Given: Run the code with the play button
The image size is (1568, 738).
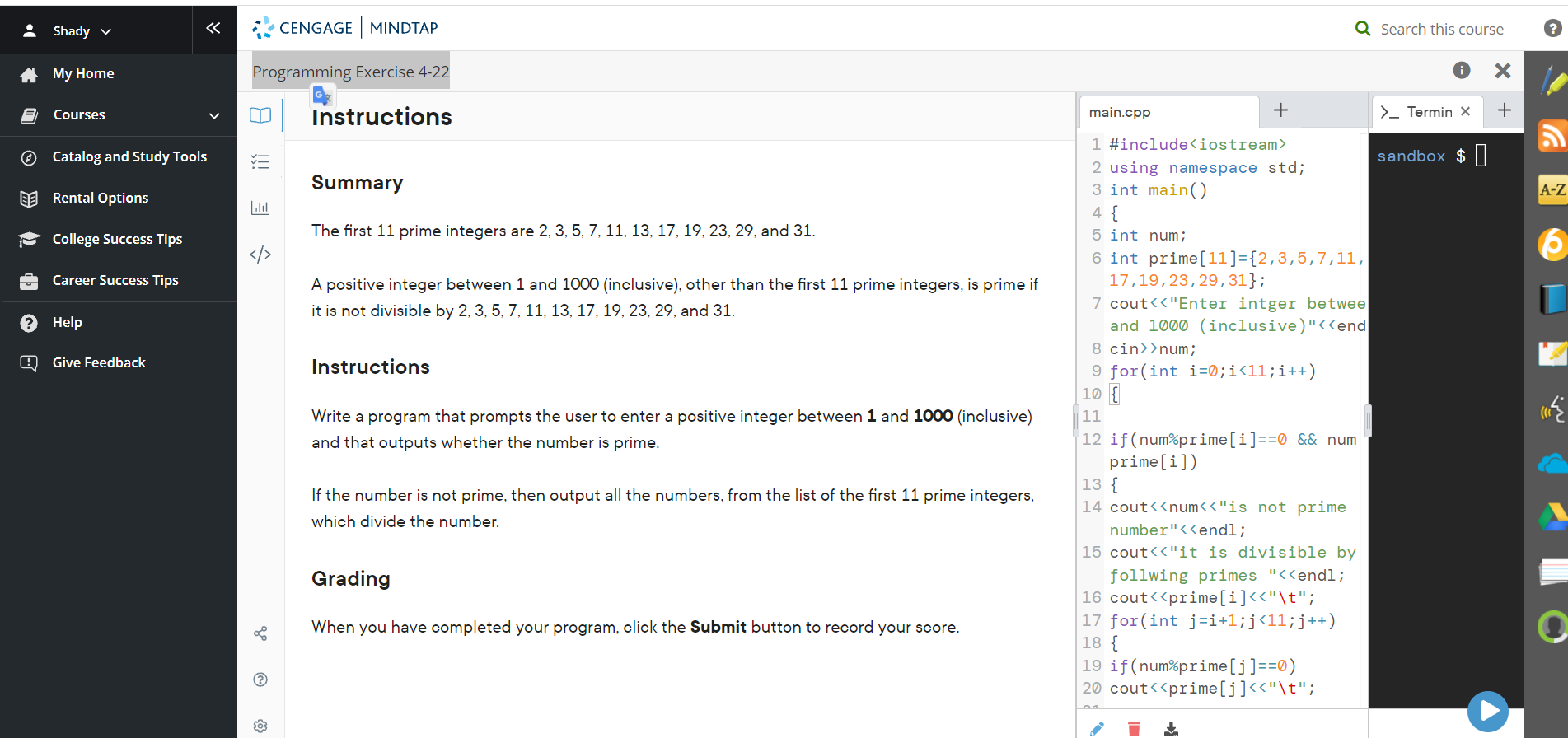Looking at the screenshot, I should coord(1488,711).
